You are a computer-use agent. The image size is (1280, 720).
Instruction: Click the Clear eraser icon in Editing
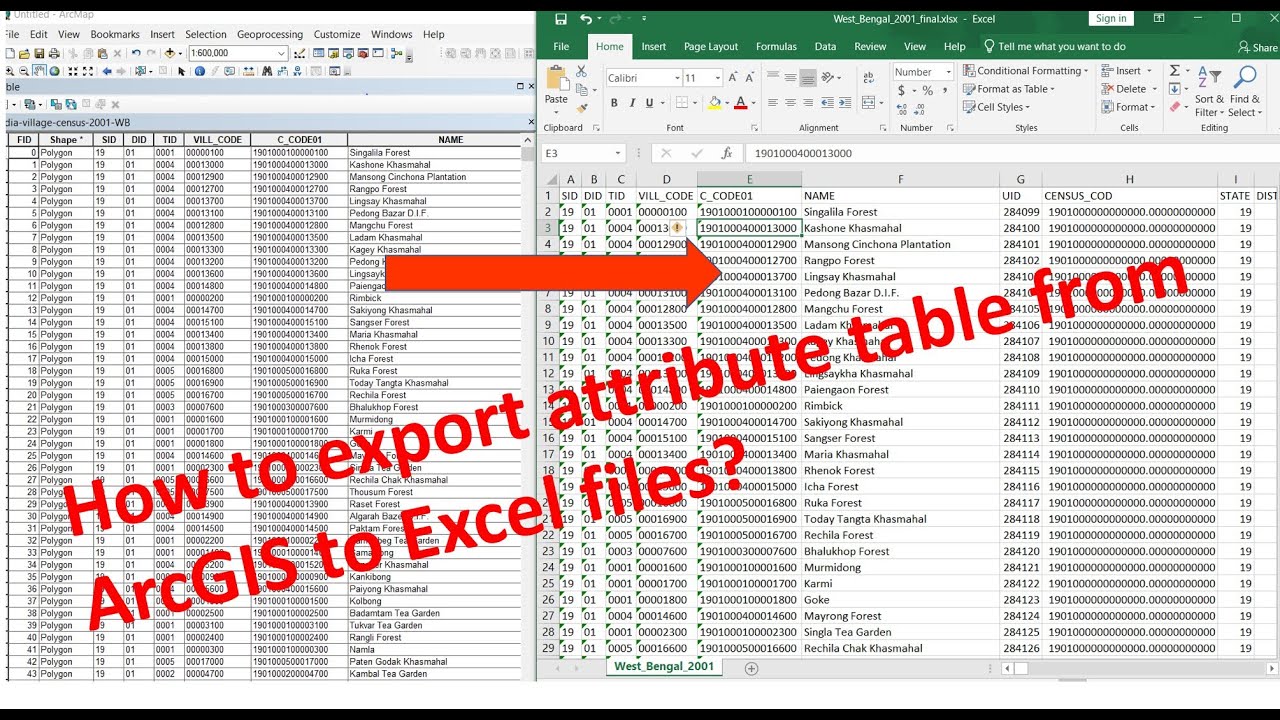(x=1174, y=106)
